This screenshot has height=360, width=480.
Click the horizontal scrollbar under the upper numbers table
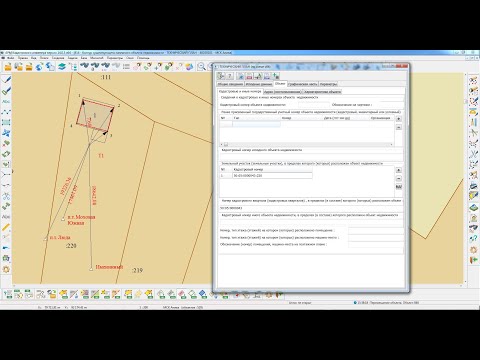coord(307,144)
